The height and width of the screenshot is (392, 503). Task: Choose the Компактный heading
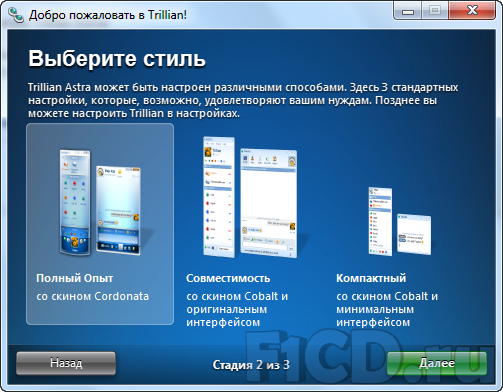(x=371, y=278)
